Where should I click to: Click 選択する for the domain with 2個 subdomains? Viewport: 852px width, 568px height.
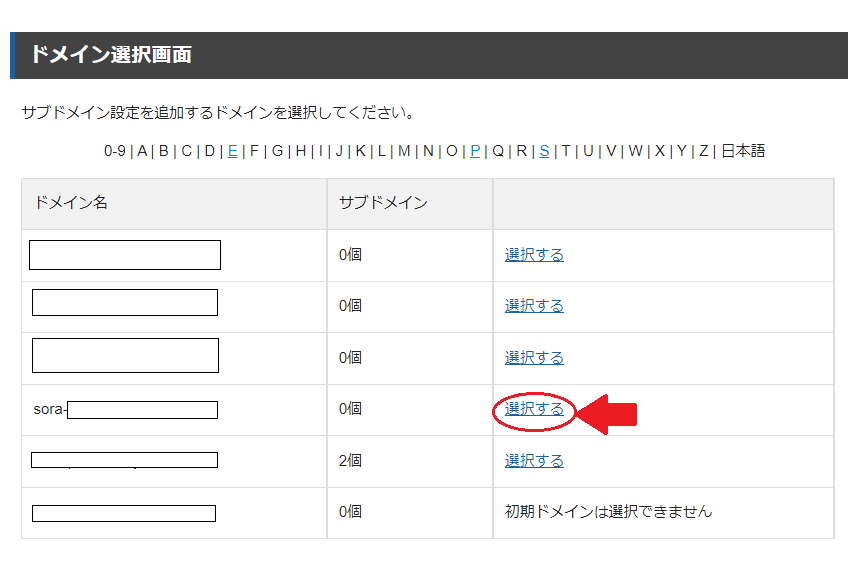(534, 461)
